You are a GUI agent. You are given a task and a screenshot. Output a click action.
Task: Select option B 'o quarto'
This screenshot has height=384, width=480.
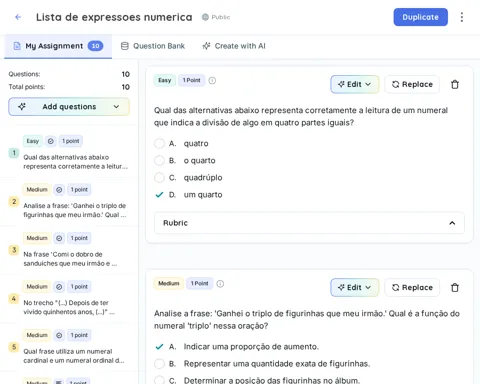click(x=159, y=161)
